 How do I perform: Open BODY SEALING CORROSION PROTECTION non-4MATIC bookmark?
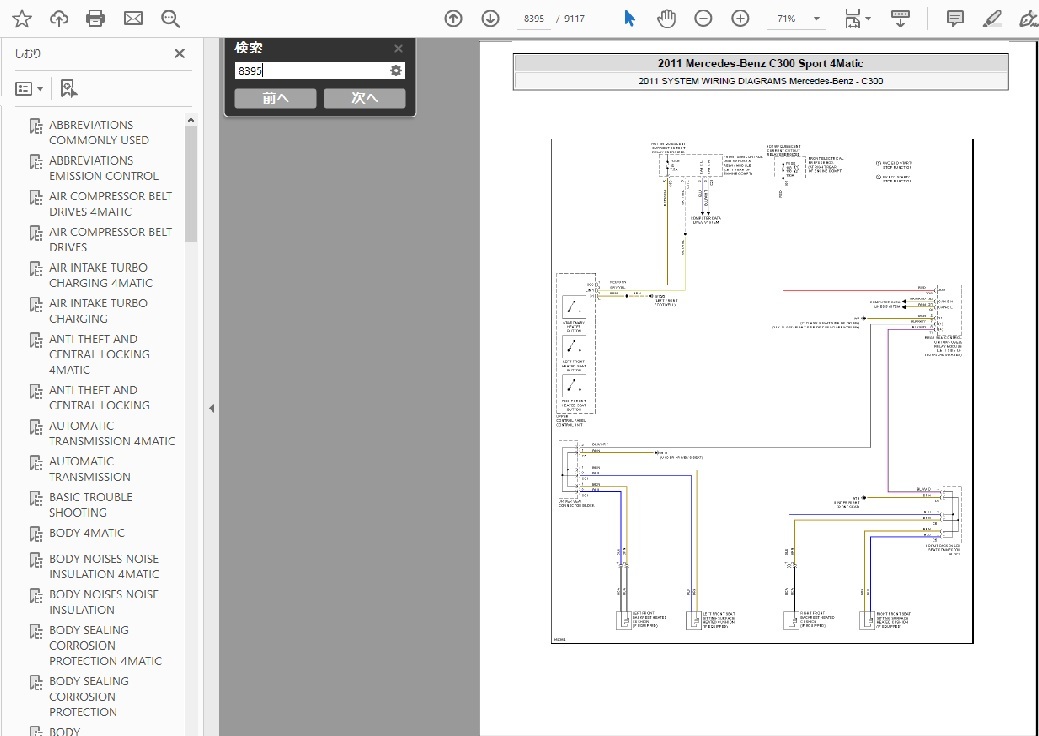pyautogui.click(x=89, y=696)
